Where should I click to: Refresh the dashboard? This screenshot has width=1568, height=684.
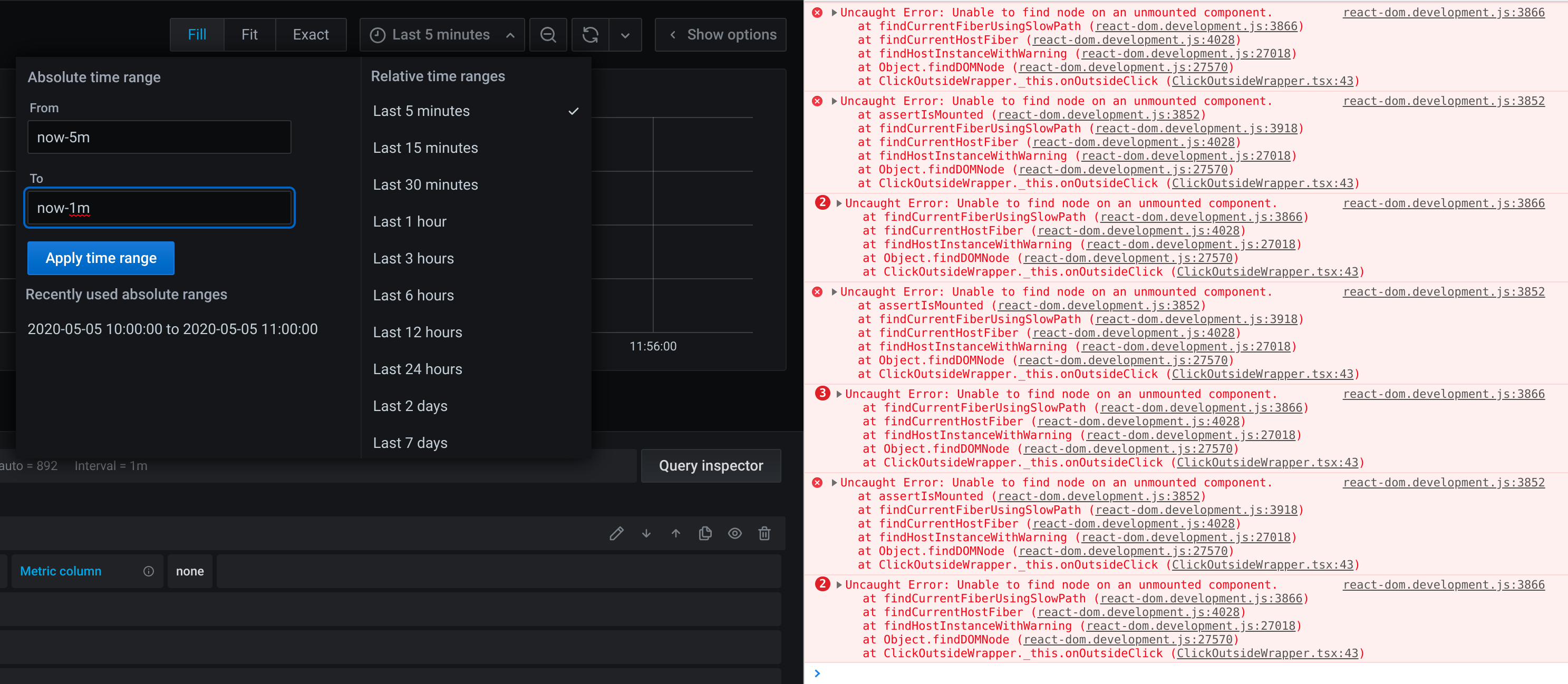click(589, 35)
